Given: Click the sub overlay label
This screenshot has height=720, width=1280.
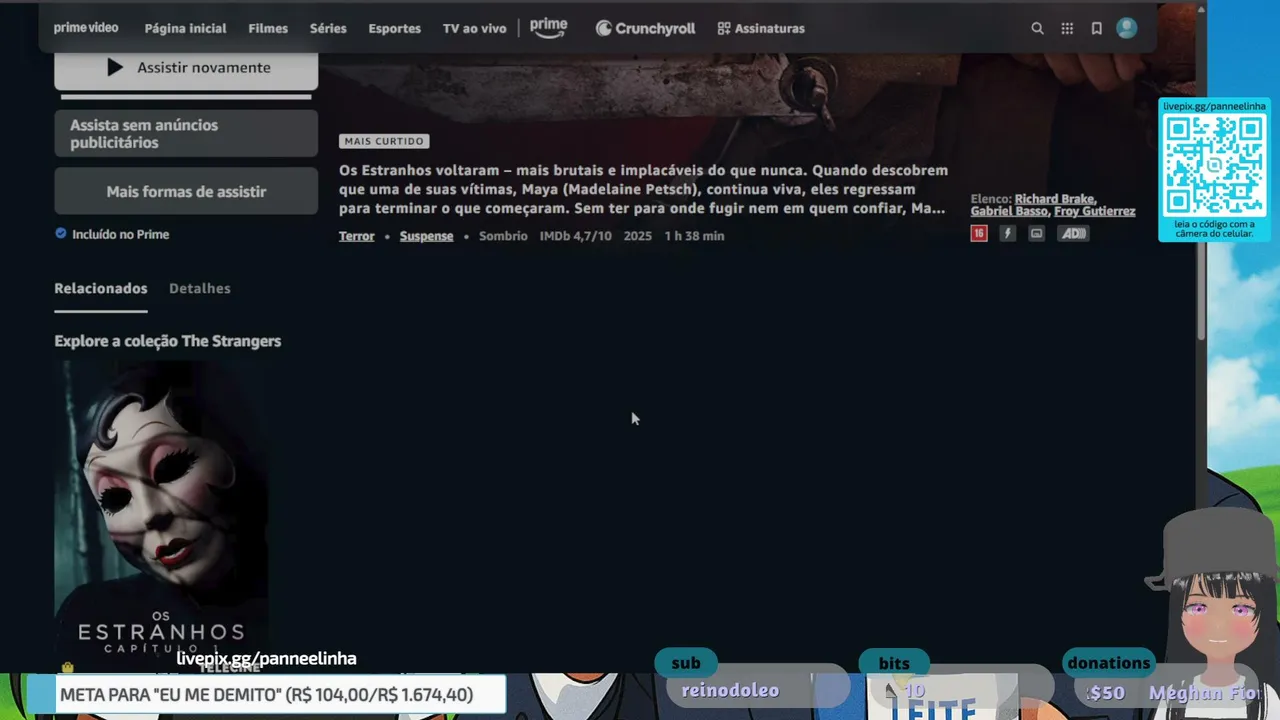Looking at the screenshot, I should click(x=686, y=663).
